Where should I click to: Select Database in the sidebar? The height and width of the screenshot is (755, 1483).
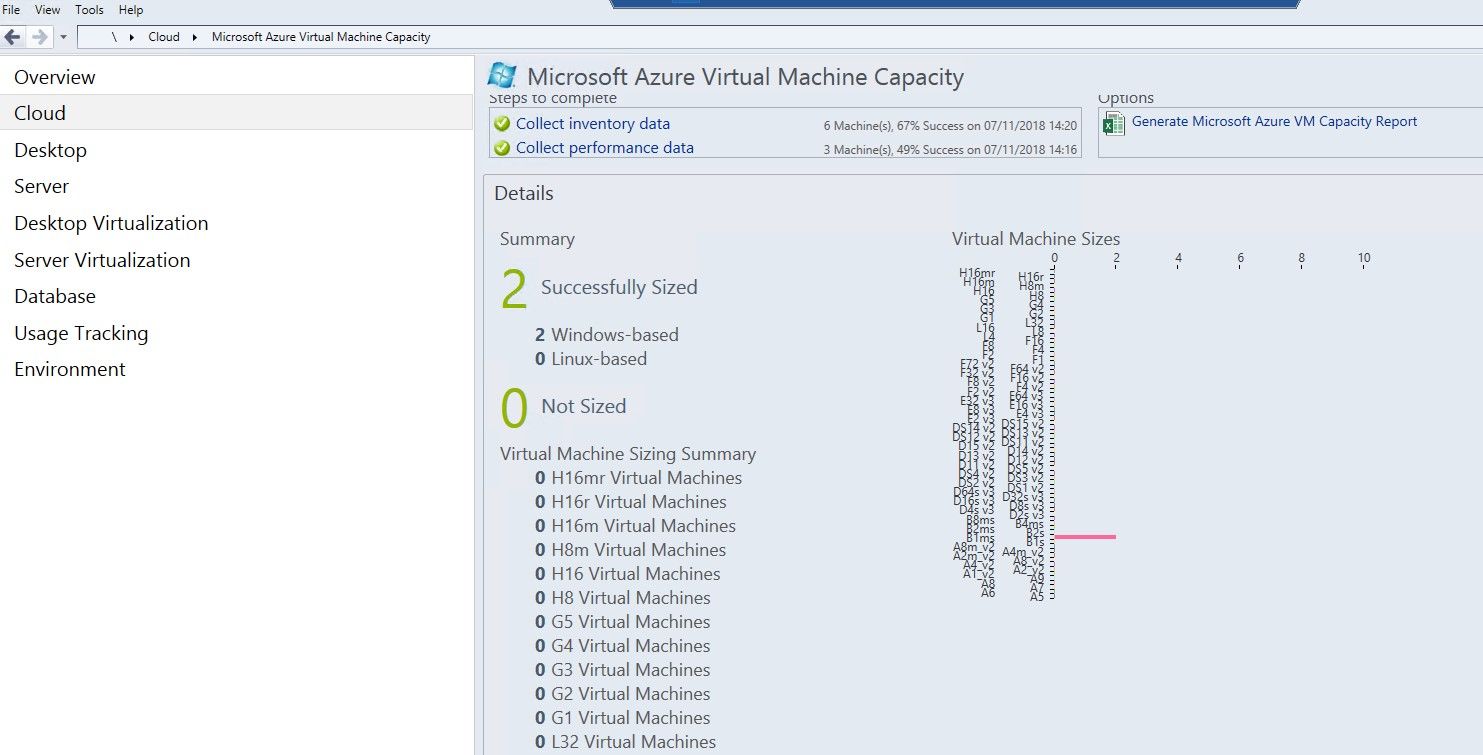[236, 296]
